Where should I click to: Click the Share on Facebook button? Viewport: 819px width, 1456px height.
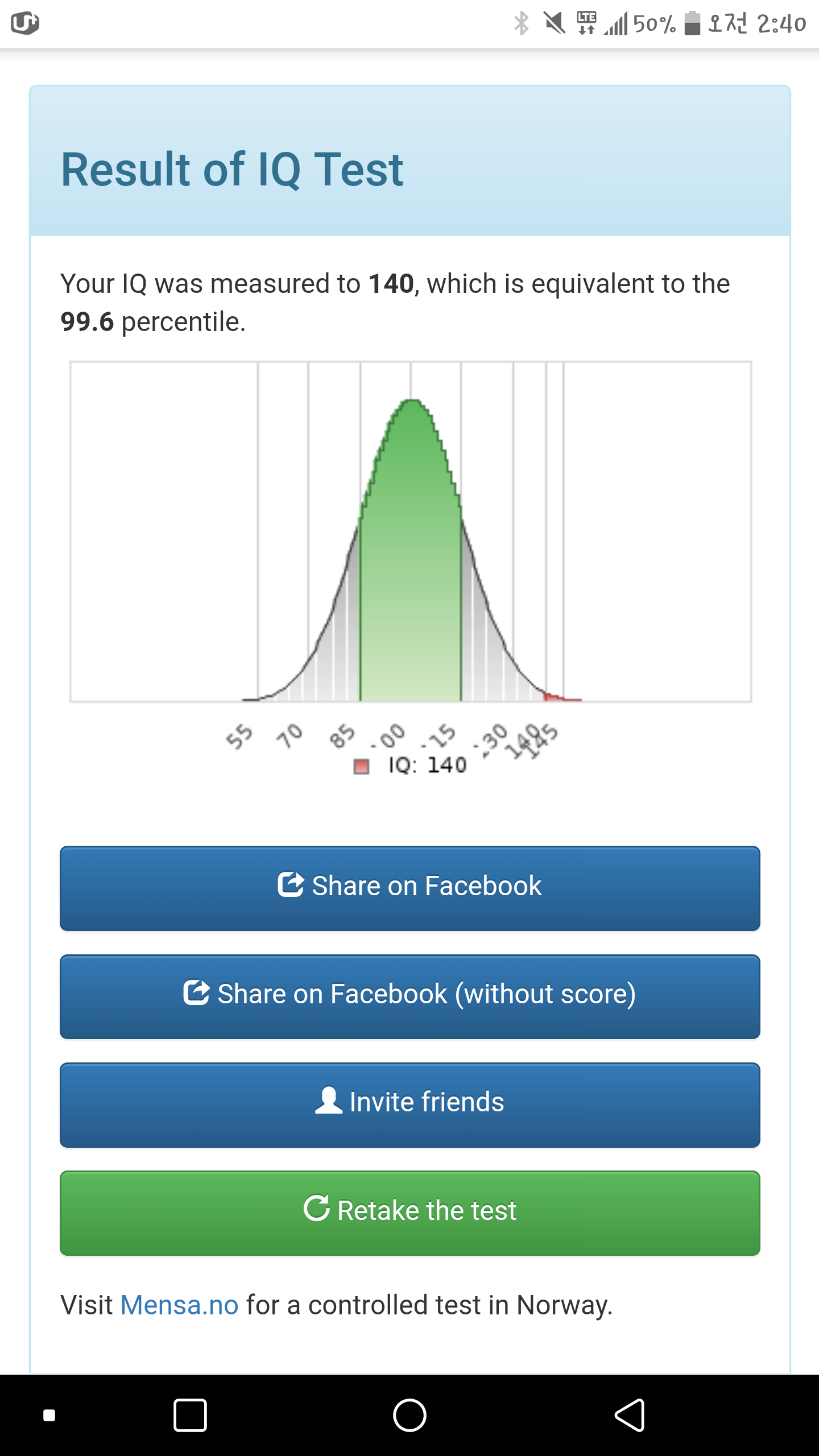tap(410, 888)
